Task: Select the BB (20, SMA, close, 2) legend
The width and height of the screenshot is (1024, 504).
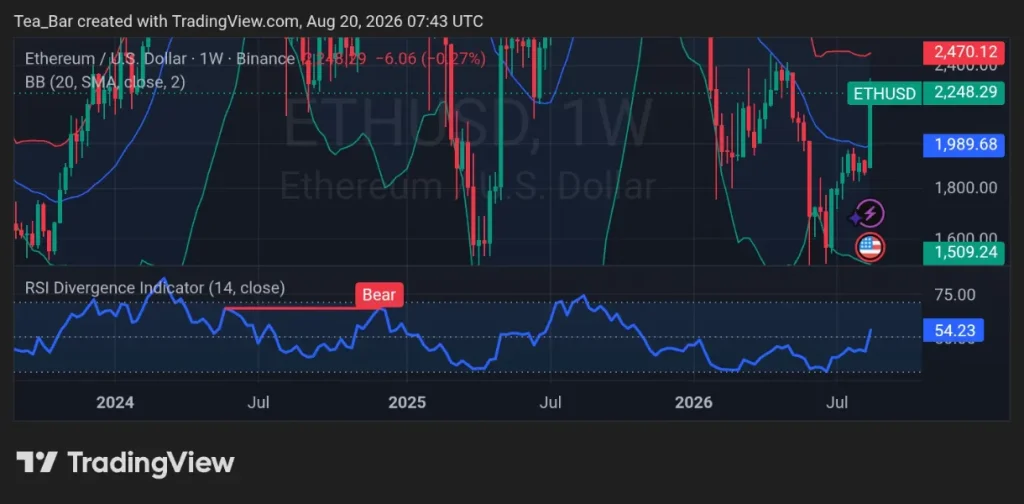Action: pyautogui.click(x=104, y=82)
